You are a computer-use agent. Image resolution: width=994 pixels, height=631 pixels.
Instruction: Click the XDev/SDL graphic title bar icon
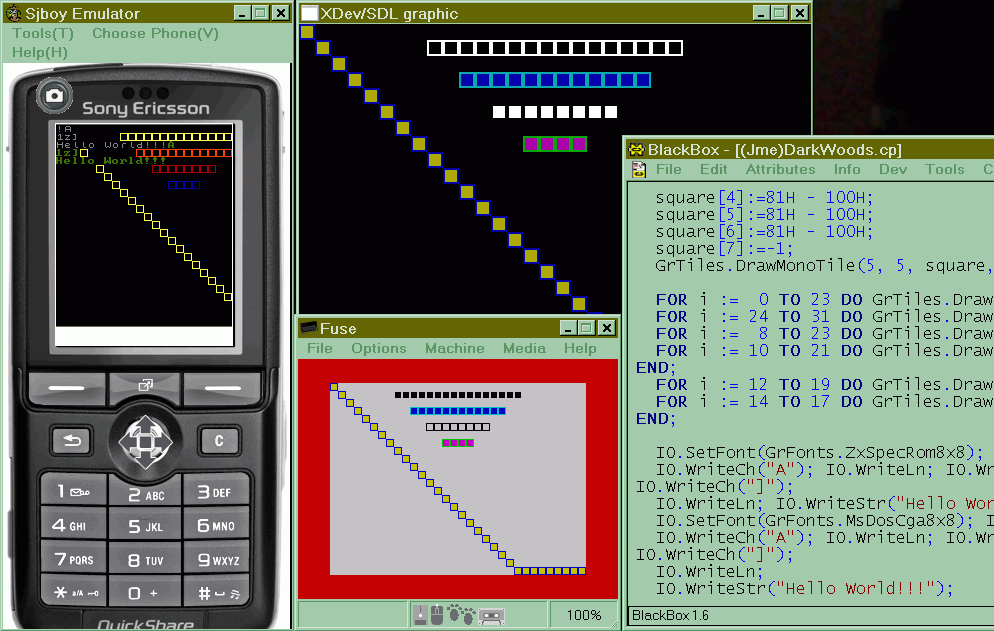309,13
